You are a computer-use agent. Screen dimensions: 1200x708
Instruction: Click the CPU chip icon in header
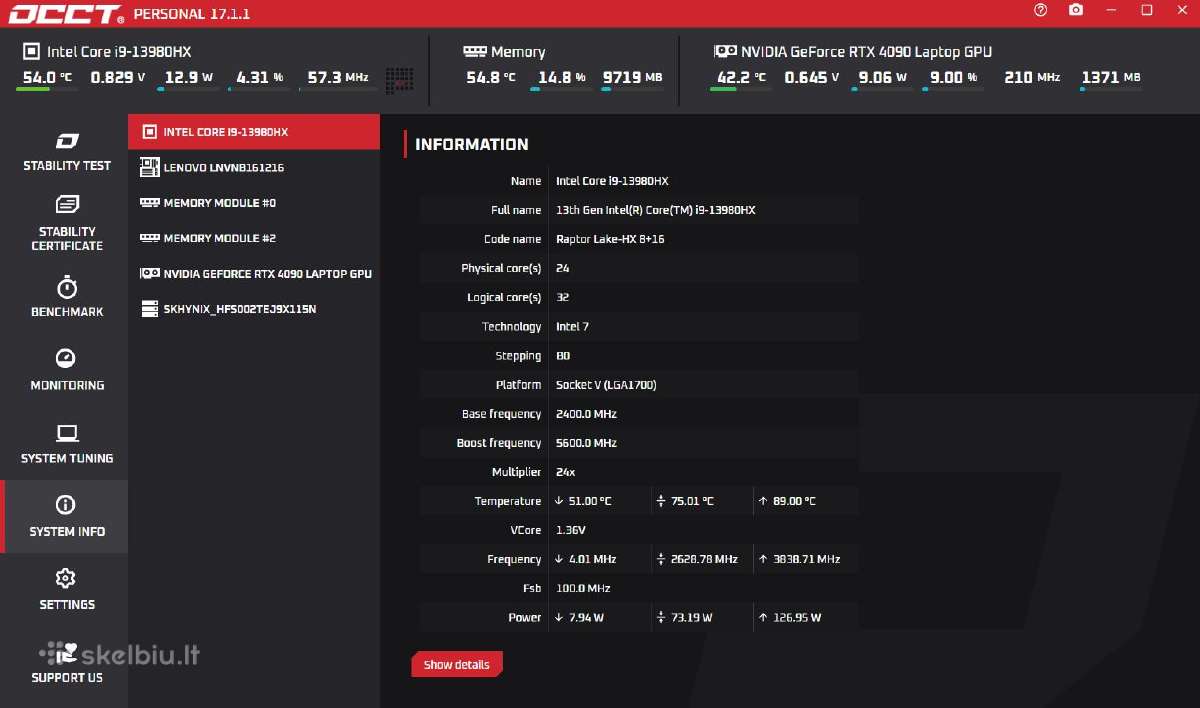(x=31, y=51)
